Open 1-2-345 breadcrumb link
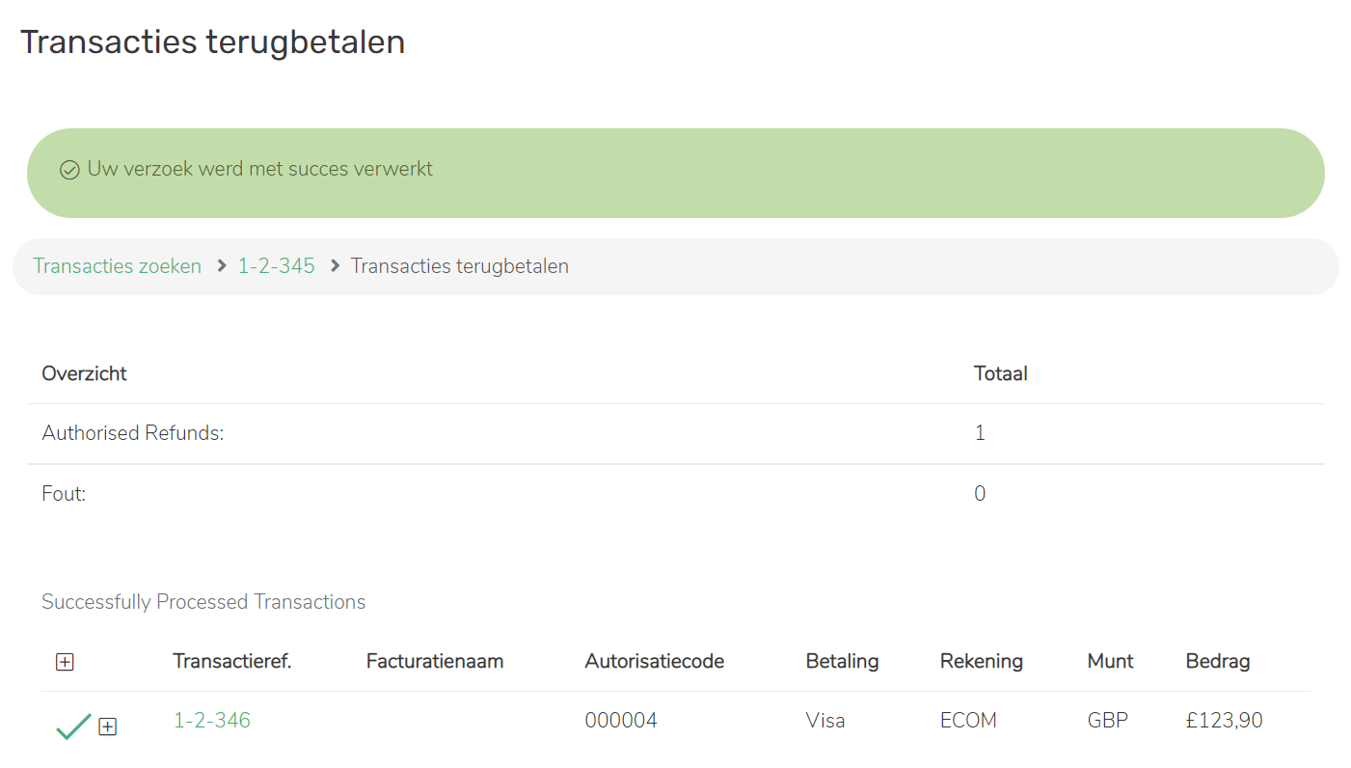The image size is (1351, 768). coord(276,266)
